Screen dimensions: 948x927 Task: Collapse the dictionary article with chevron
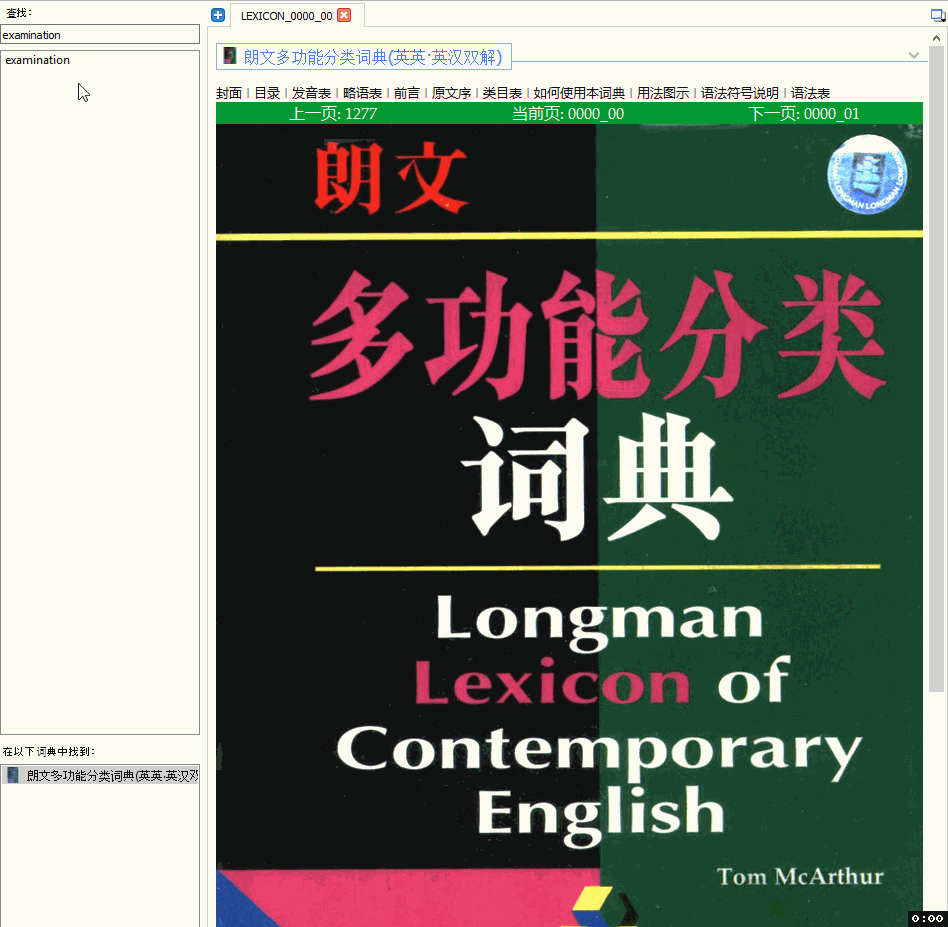[914, 55]
